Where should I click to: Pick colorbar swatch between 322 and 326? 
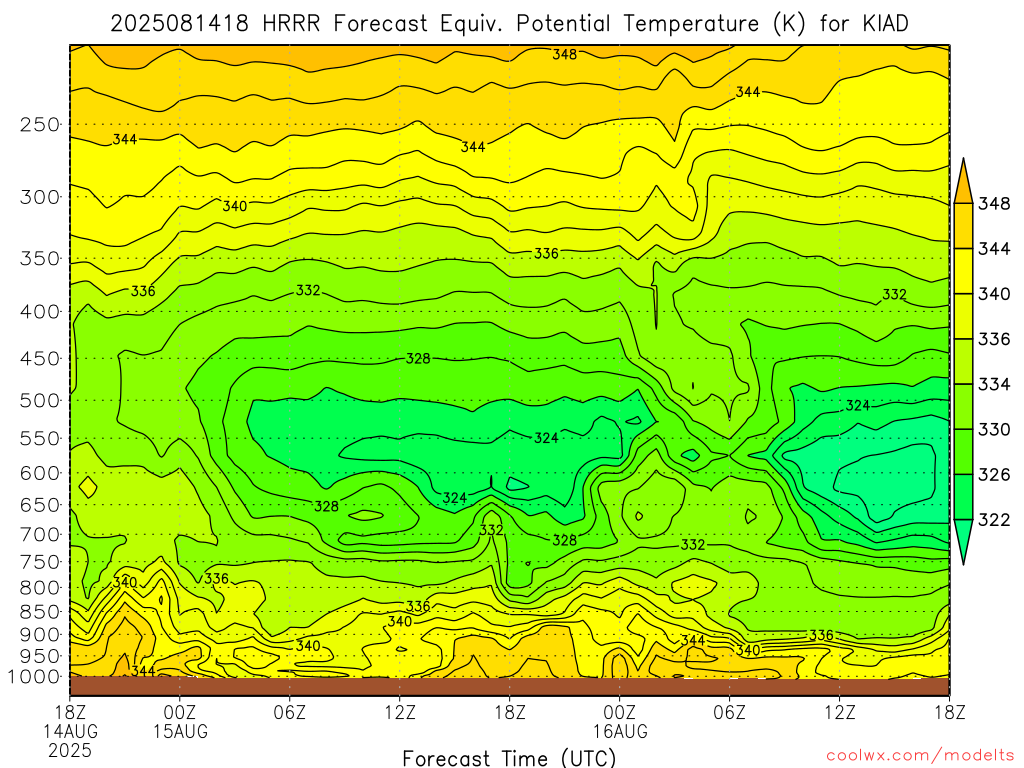[x=963, y=497]
